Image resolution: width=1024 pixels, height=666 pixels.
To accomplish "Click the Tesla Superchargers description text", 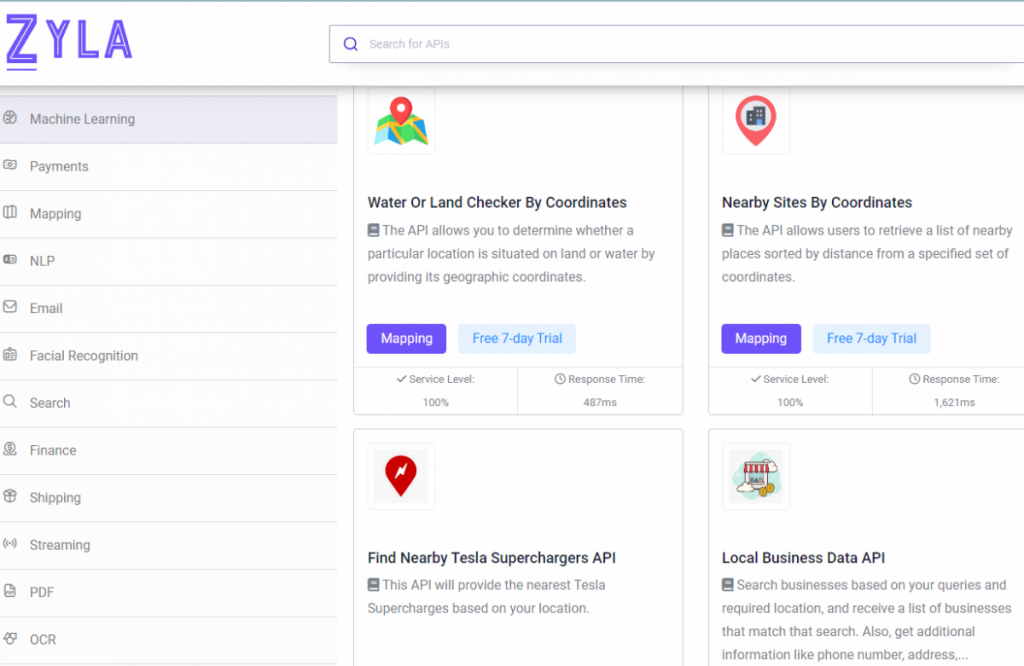I will coord(487,597).
